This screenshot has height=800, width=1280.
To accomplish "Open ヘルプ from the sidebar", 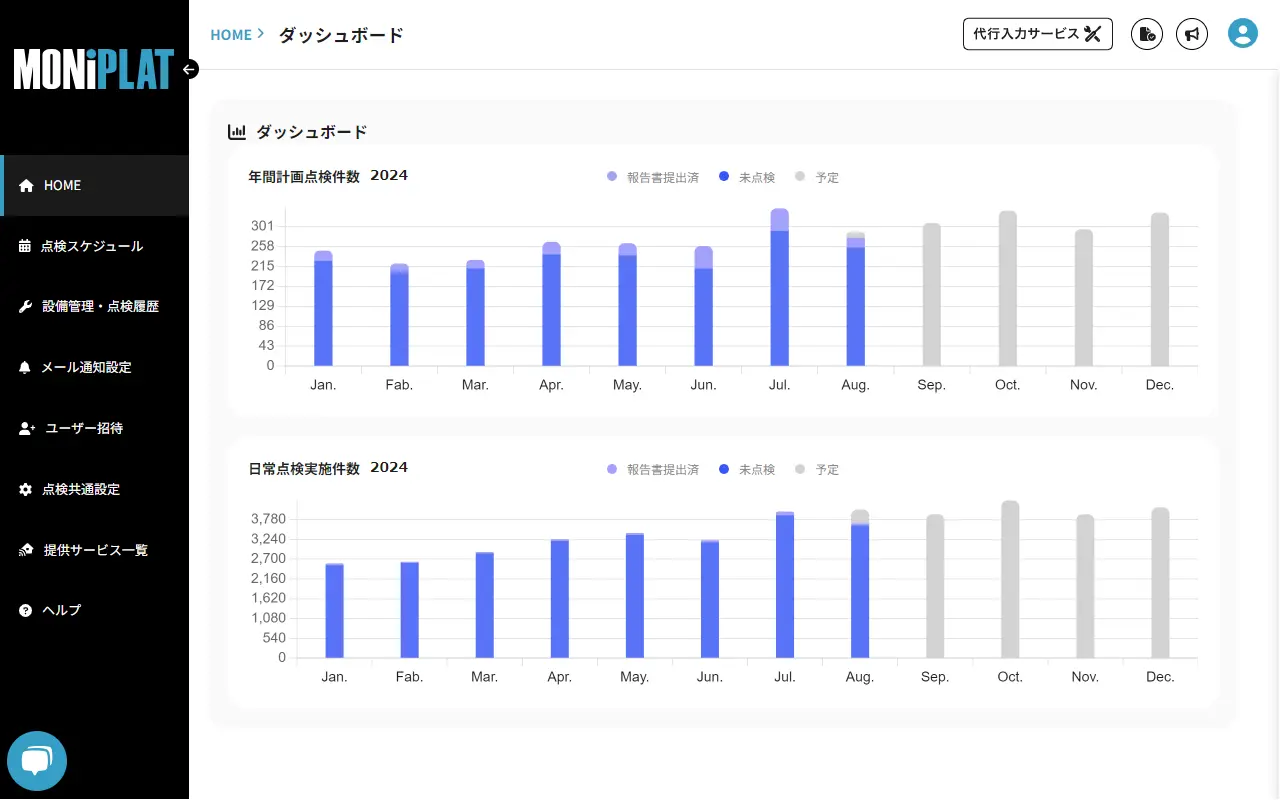I will click(61, 610).
